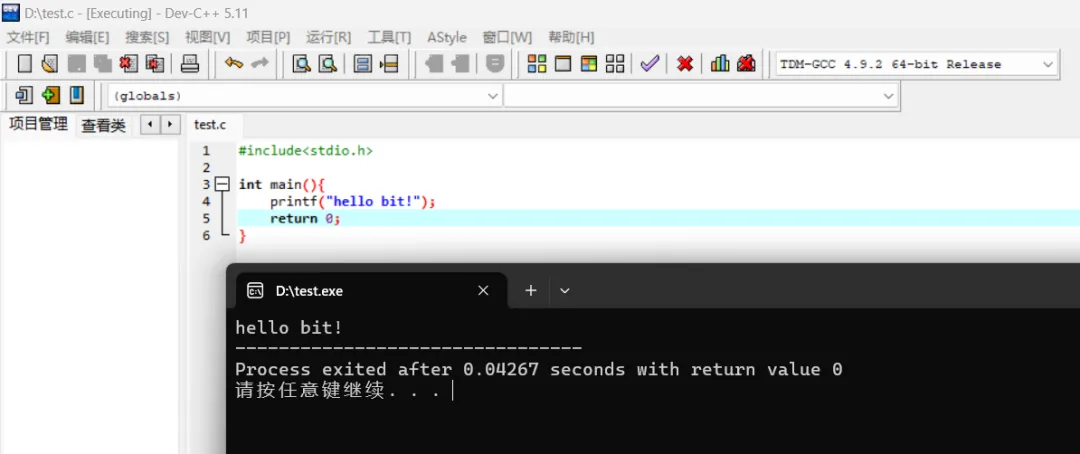Click the printf("hello bit!") line
The image size is (1080, 454).
click(353, 201)
